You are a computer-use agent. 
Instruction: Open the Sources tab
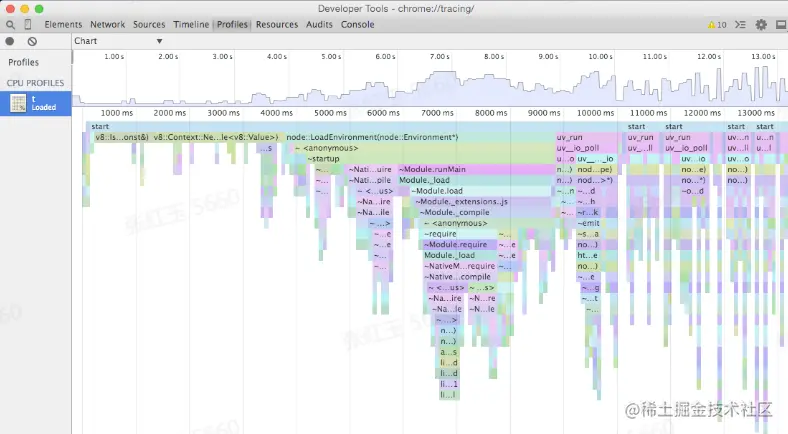pyautogui.click(x=149, y=25)
